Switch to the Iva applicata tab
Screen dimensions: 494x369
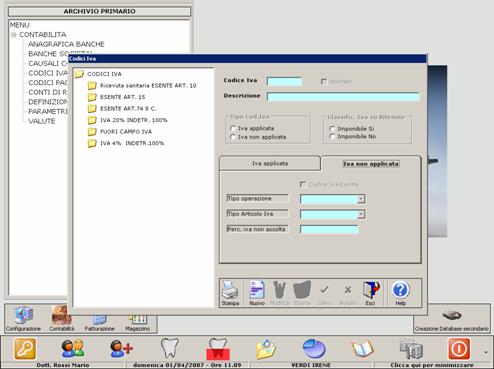[270, 164]
